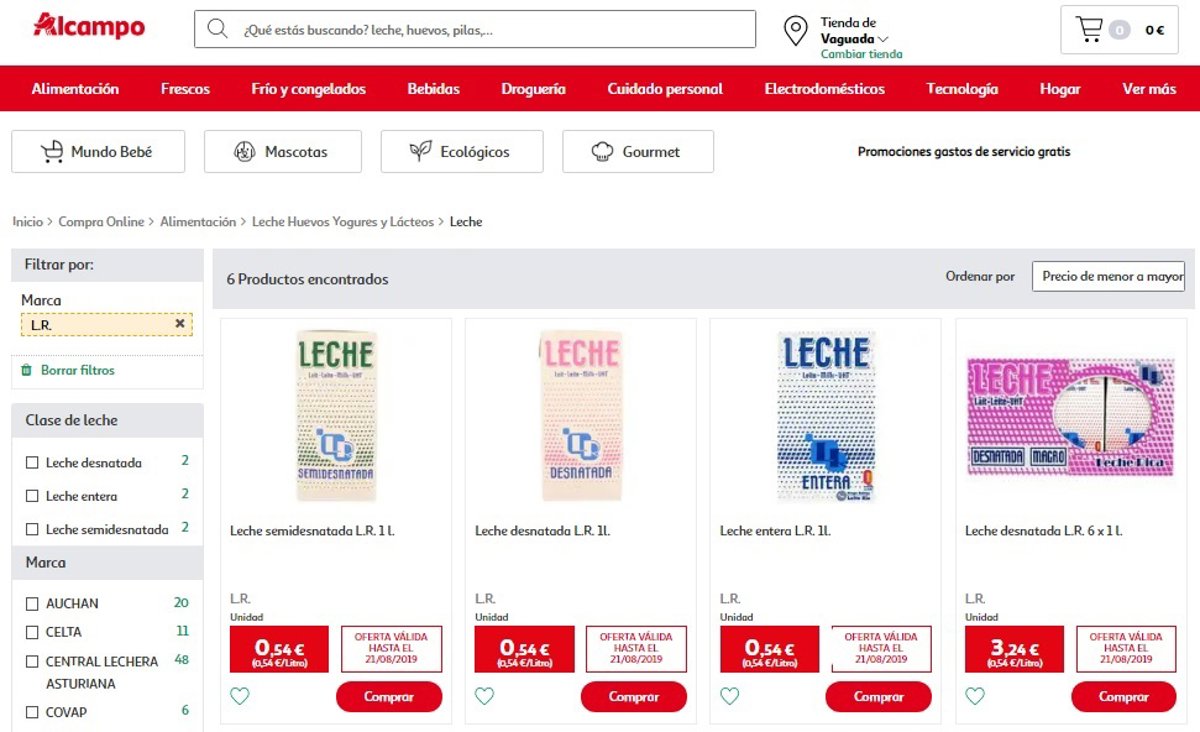
Task: Open the Ordenar por dropdown
Action: click(1108, 276)
